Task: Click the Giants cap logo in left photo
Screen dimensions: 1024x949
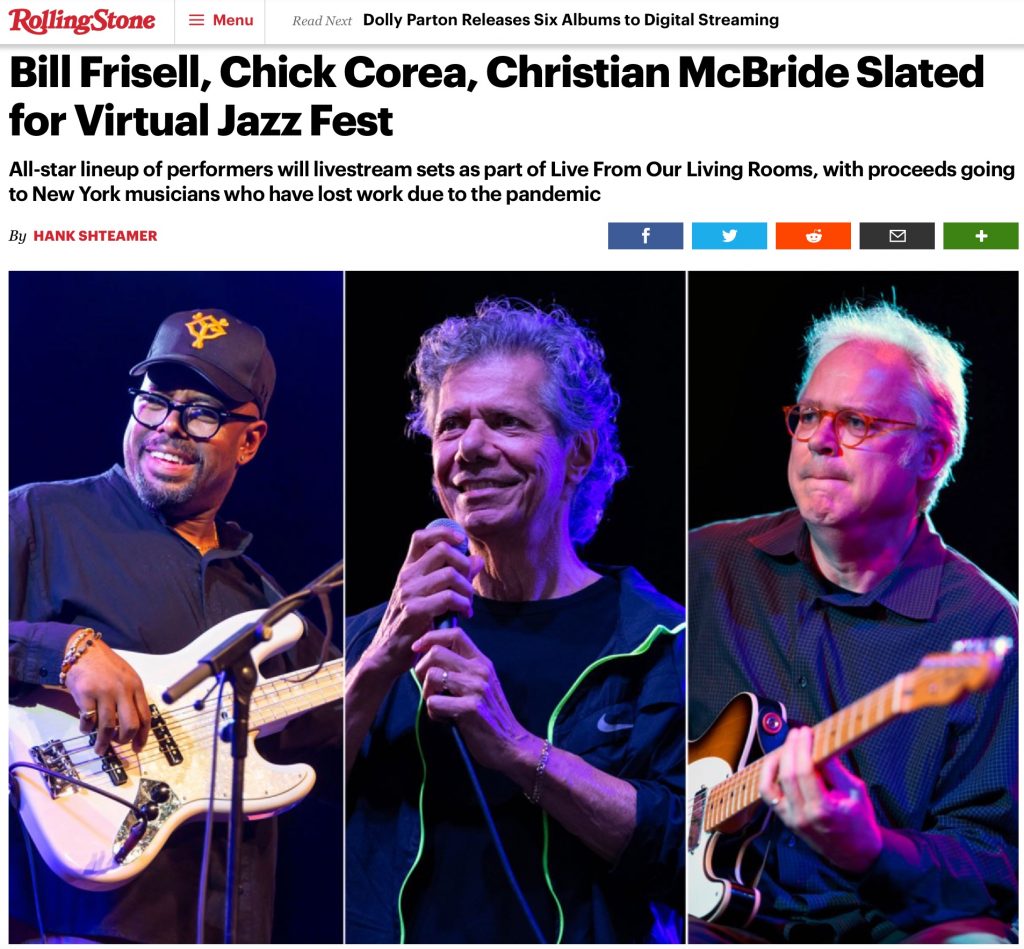Action: click(x=206, y=330)
